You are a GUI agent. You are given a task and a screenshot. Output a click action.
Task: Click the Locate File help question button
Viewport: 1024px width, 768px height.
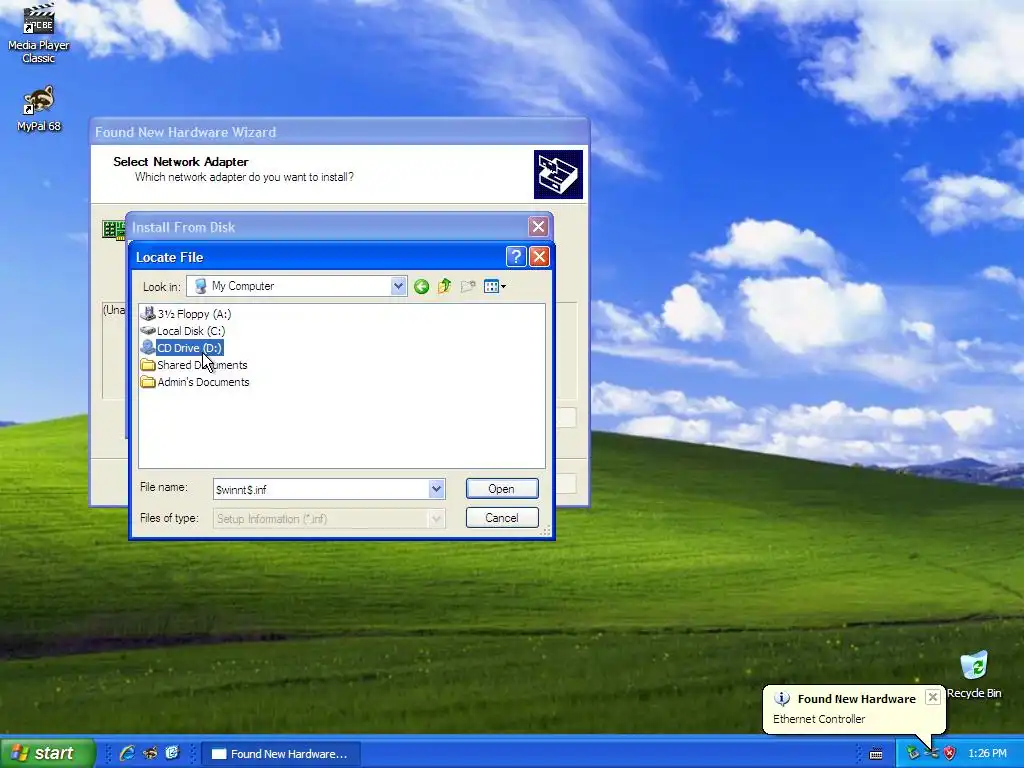tap(516, 257)
